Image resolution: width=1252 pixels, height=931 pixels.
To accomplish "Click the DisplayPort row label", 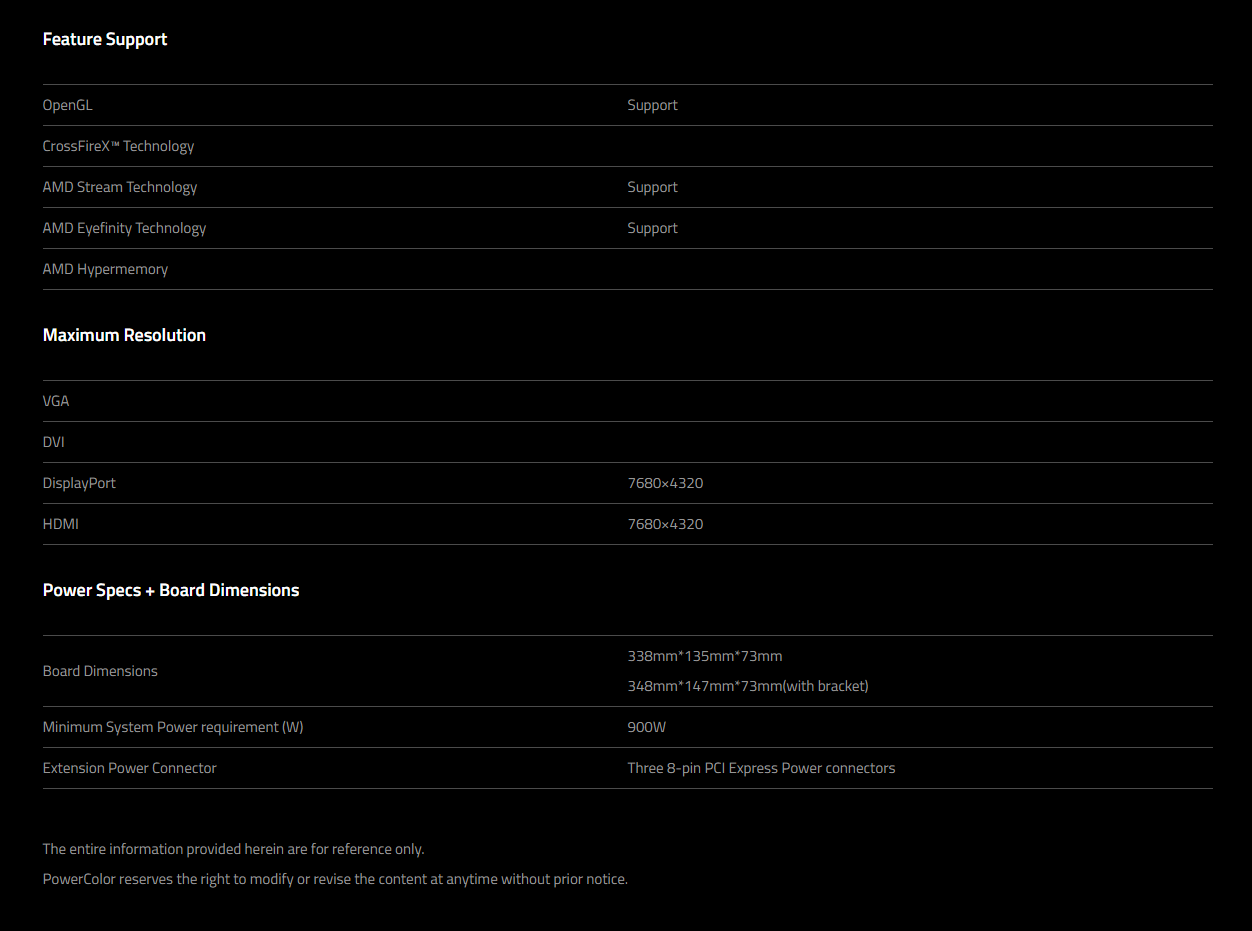I will 79,483.
